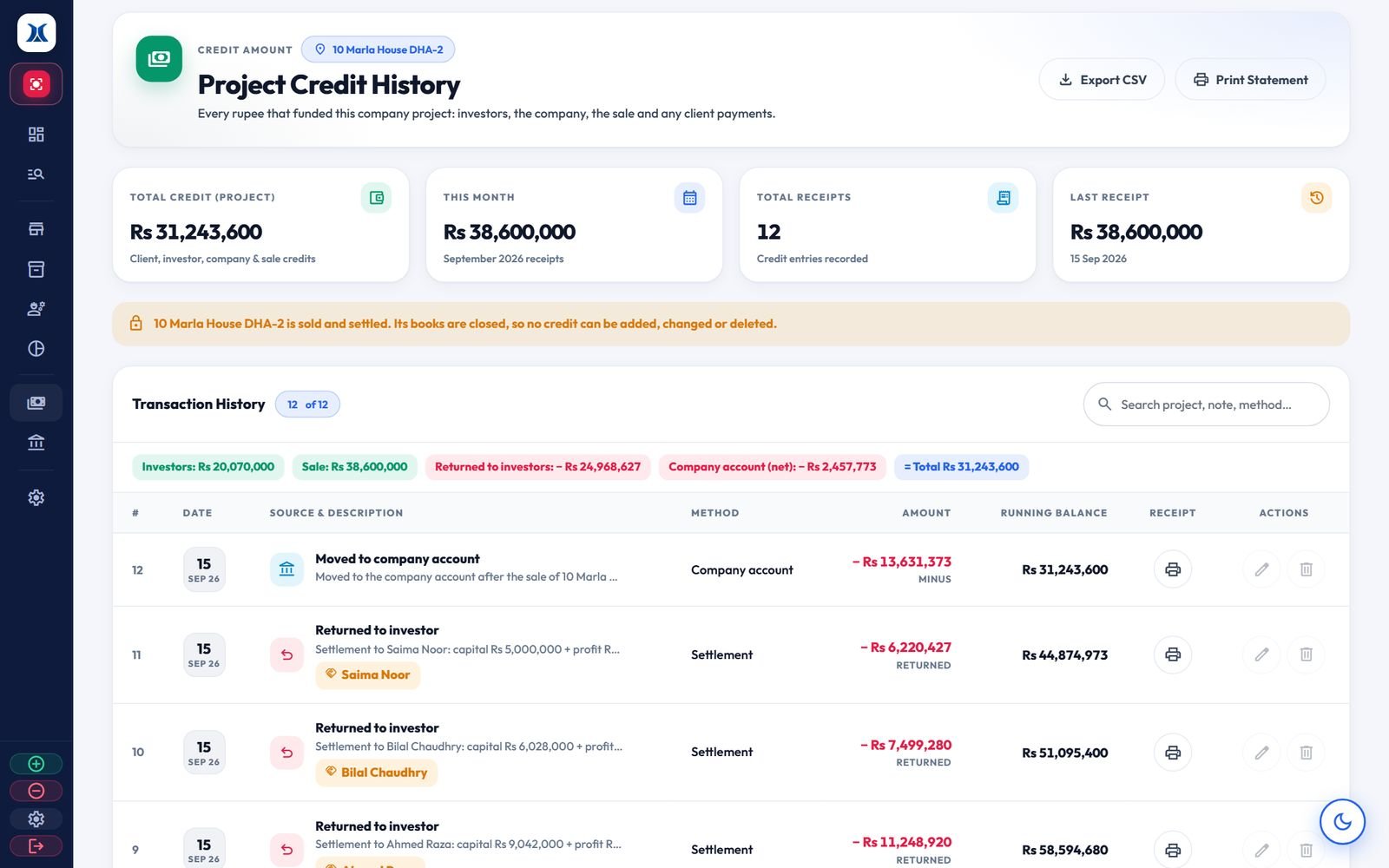Open the app logo in the sidebar
Viewport: 1389px width, 868px height.
pyautogui.click(x=36, y=33)
